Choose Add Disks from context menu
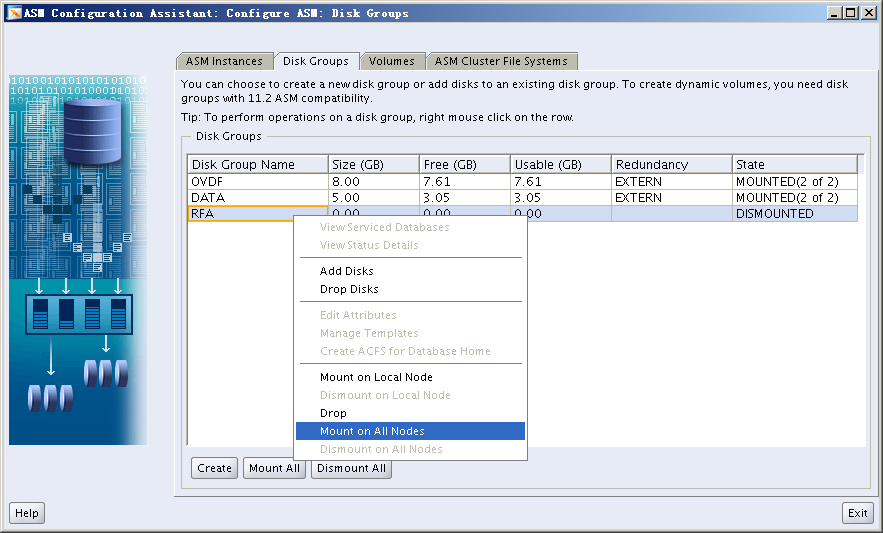This screenshot has height=533, width=883. coord(347,271)
